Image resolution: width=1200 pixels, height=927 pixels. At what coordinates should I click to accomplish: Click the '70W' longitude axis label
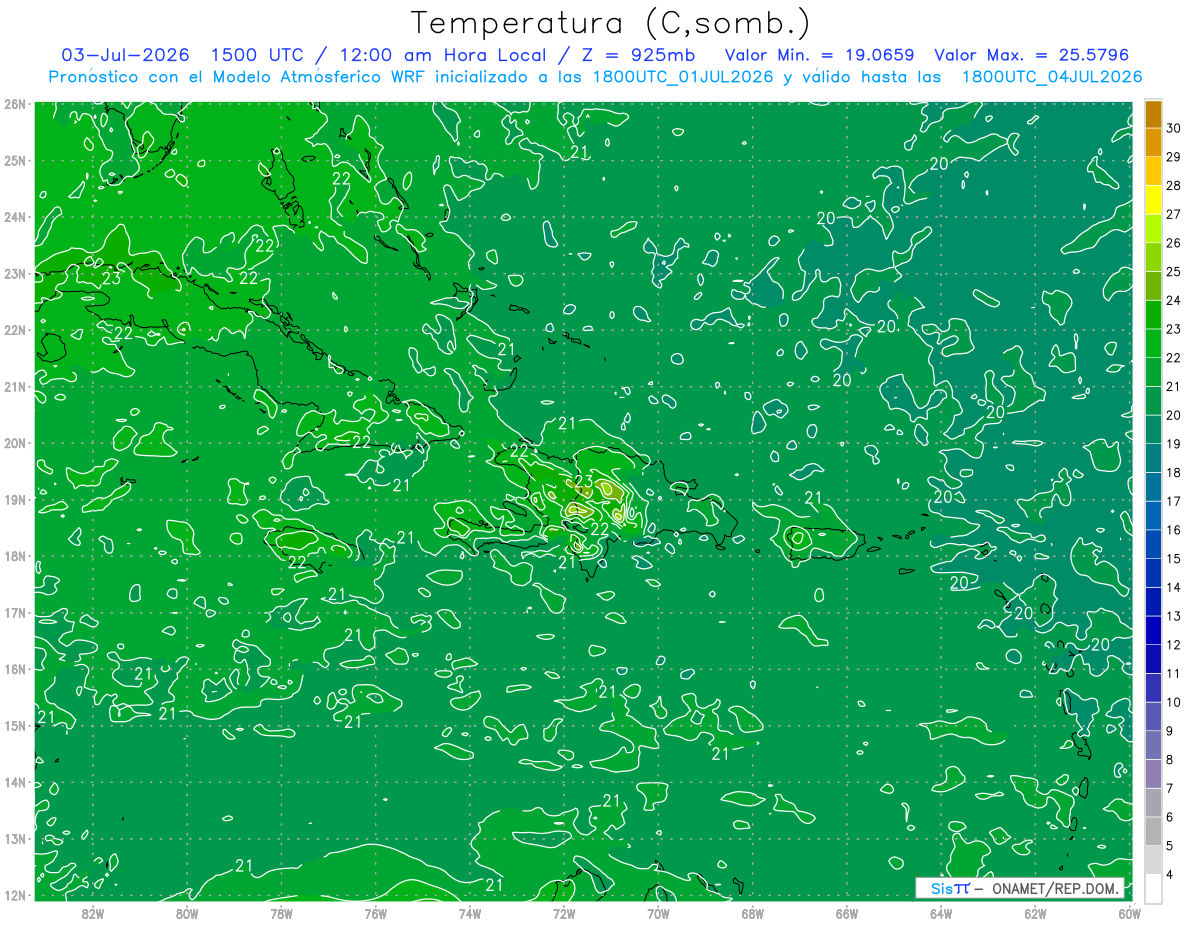tap(658, 913)
